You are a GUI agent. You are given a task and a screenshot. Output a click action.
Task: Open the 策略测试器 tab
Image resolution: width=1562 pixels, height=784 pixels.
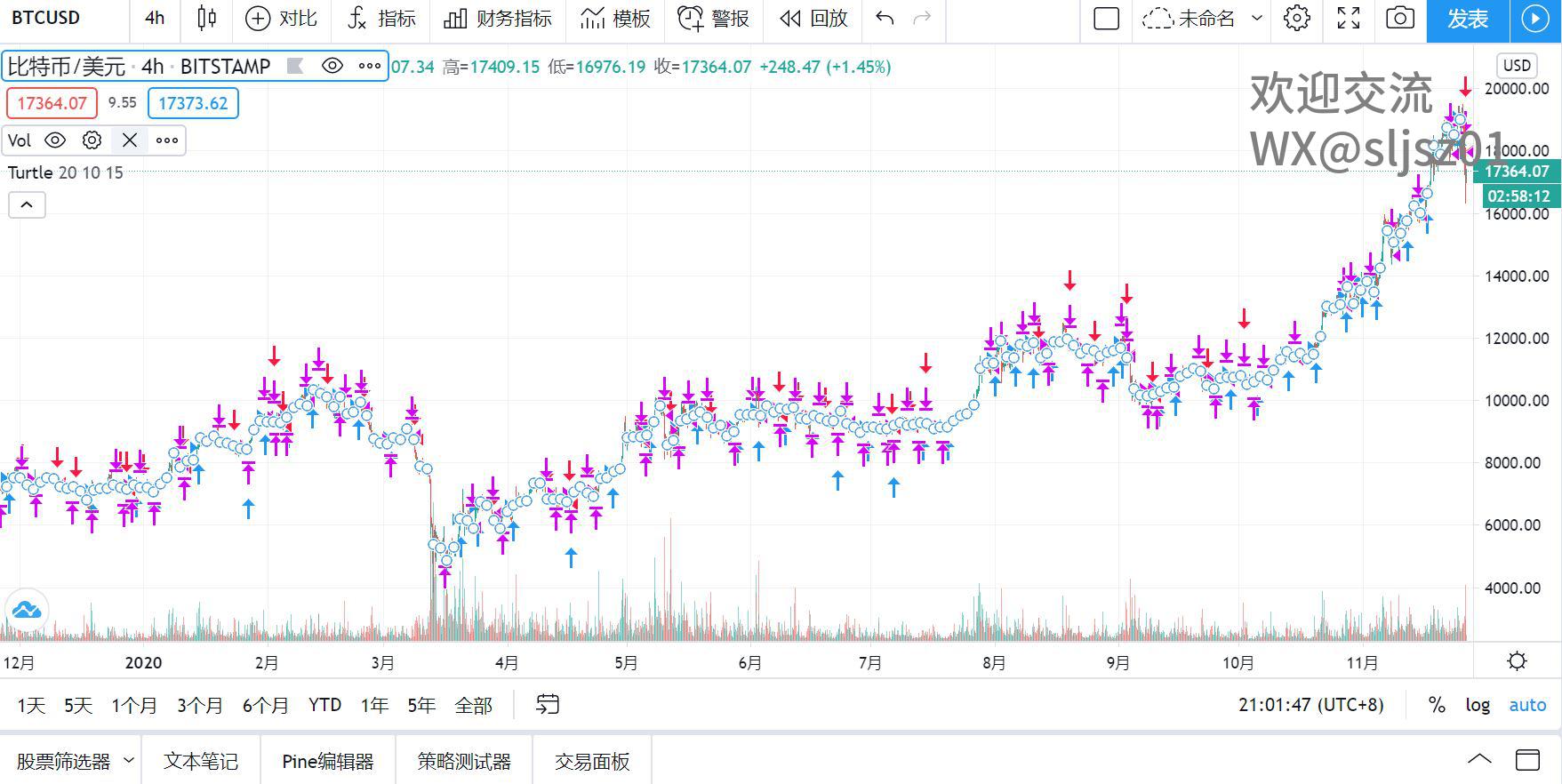[464, 761]
